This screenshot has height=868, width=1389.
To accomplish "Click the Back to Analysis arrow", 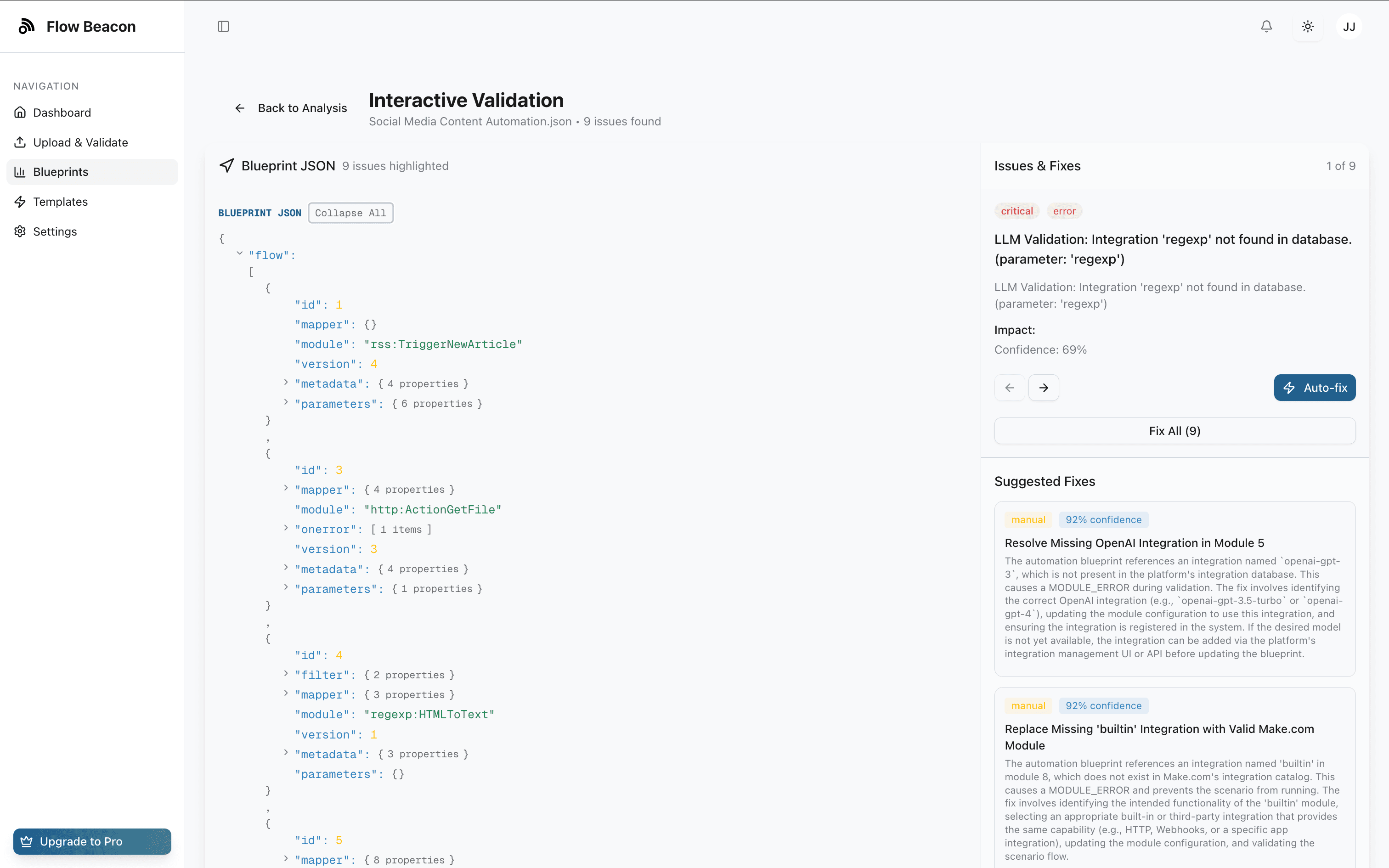I will point(240,108).
